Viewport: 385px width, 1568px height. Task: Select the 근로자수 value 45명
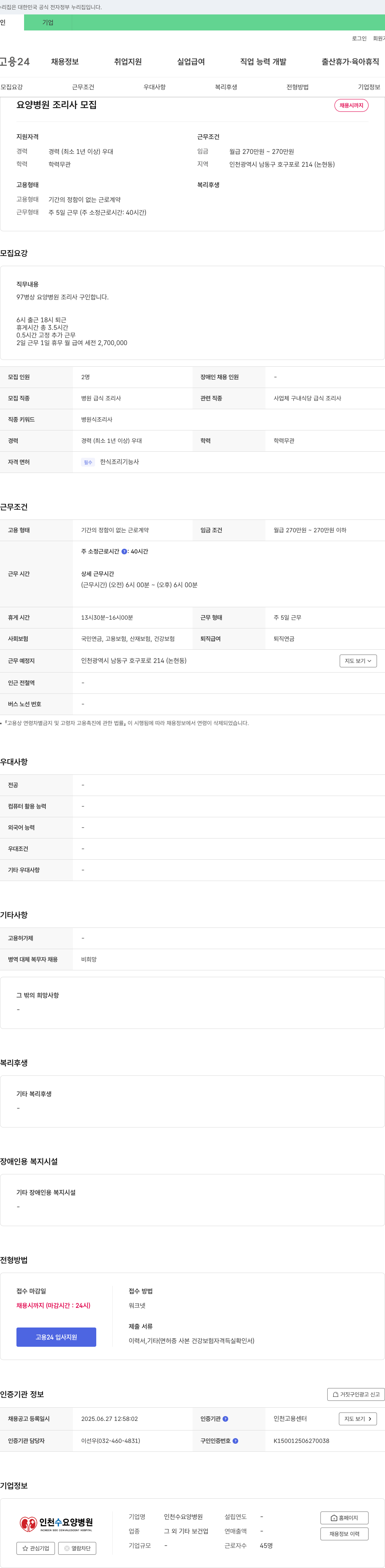click(266, 1546)
